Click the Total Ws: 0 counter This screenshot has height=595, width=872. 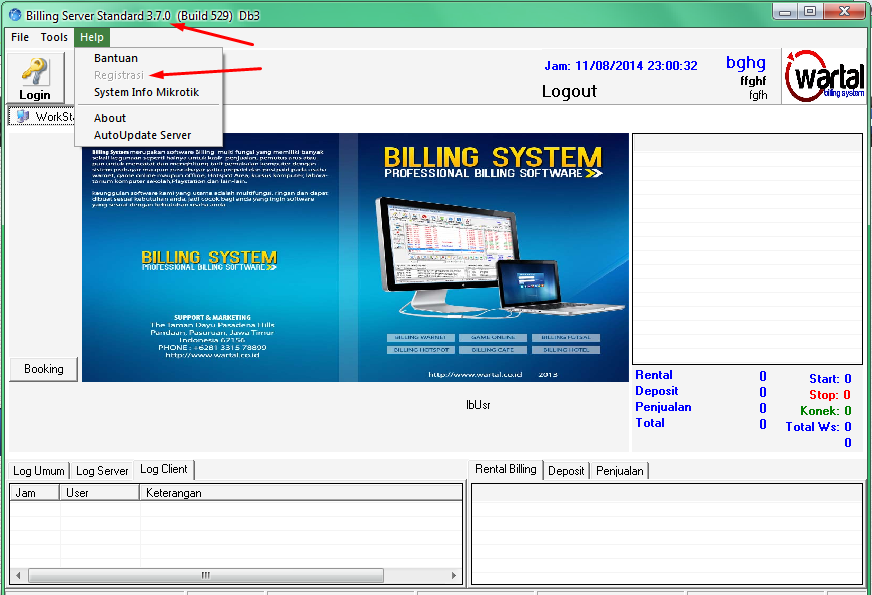pos(819,427)
